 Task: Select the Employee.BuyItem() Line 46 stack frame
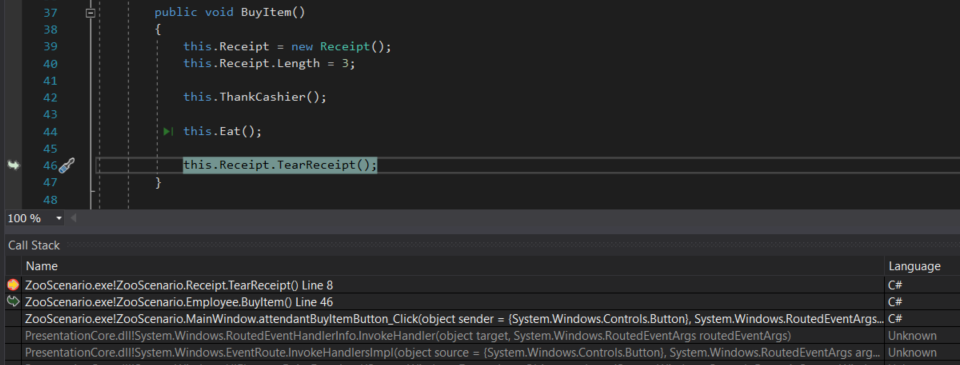(454, 302)
